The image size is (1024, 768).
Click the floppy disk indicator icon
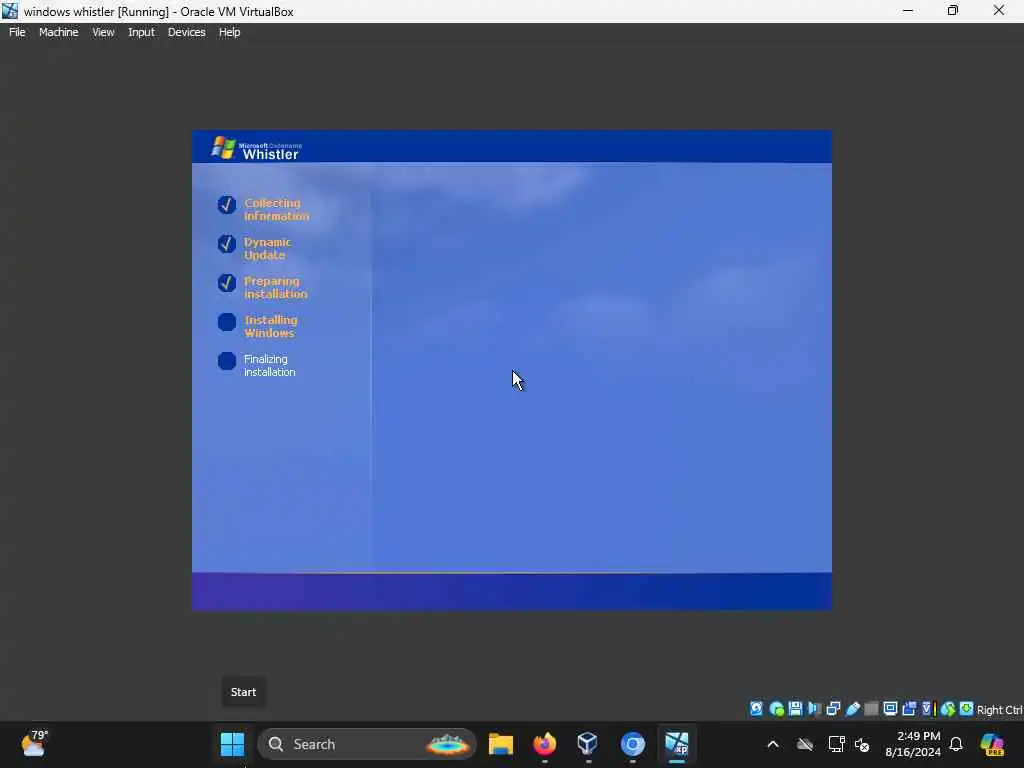coord(795,709)
